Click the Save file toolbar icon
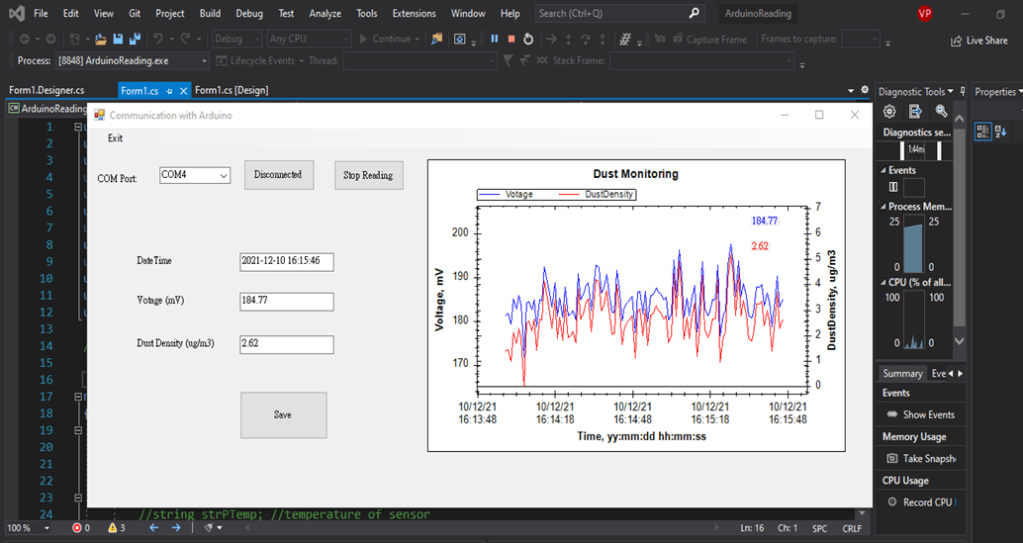1023x543 pixels. click(x=118, y=39)
